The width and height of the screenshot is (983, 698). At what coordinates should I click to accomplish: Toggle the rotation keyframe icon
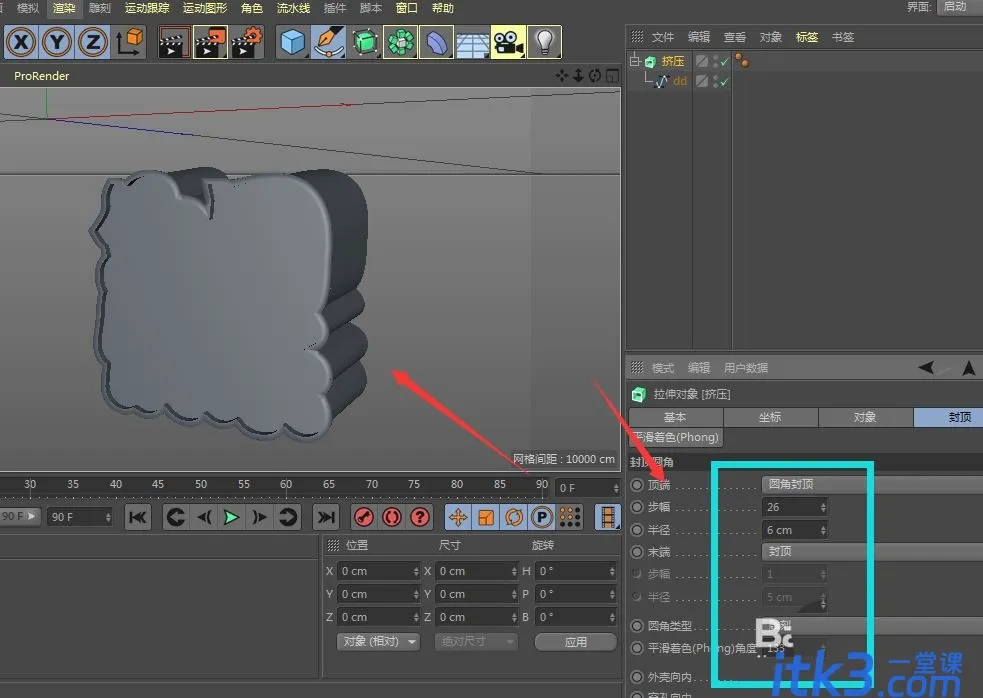tap(514, 517)
